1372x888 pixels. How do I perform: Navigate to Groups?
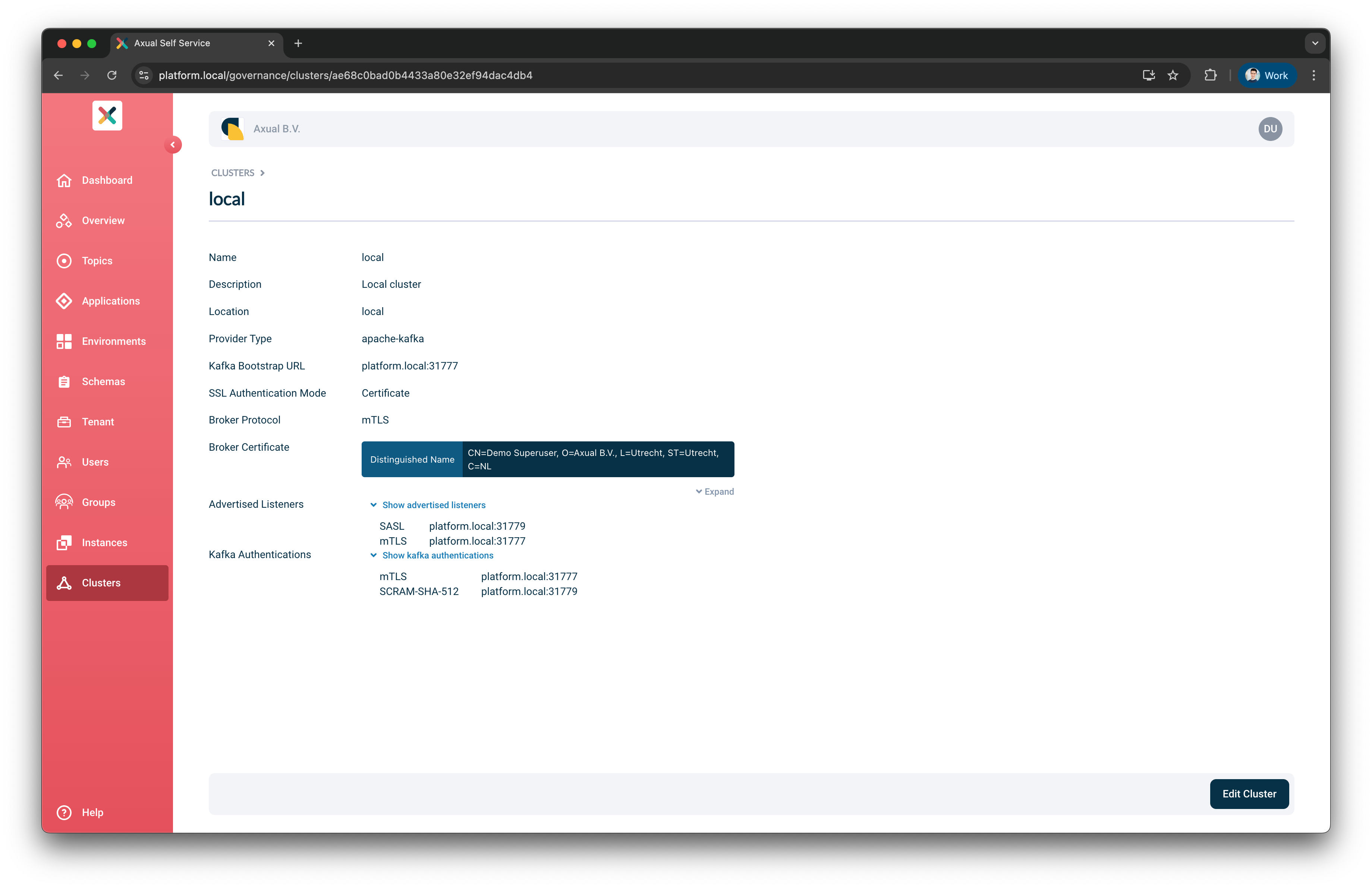click(x=98, y=502)
